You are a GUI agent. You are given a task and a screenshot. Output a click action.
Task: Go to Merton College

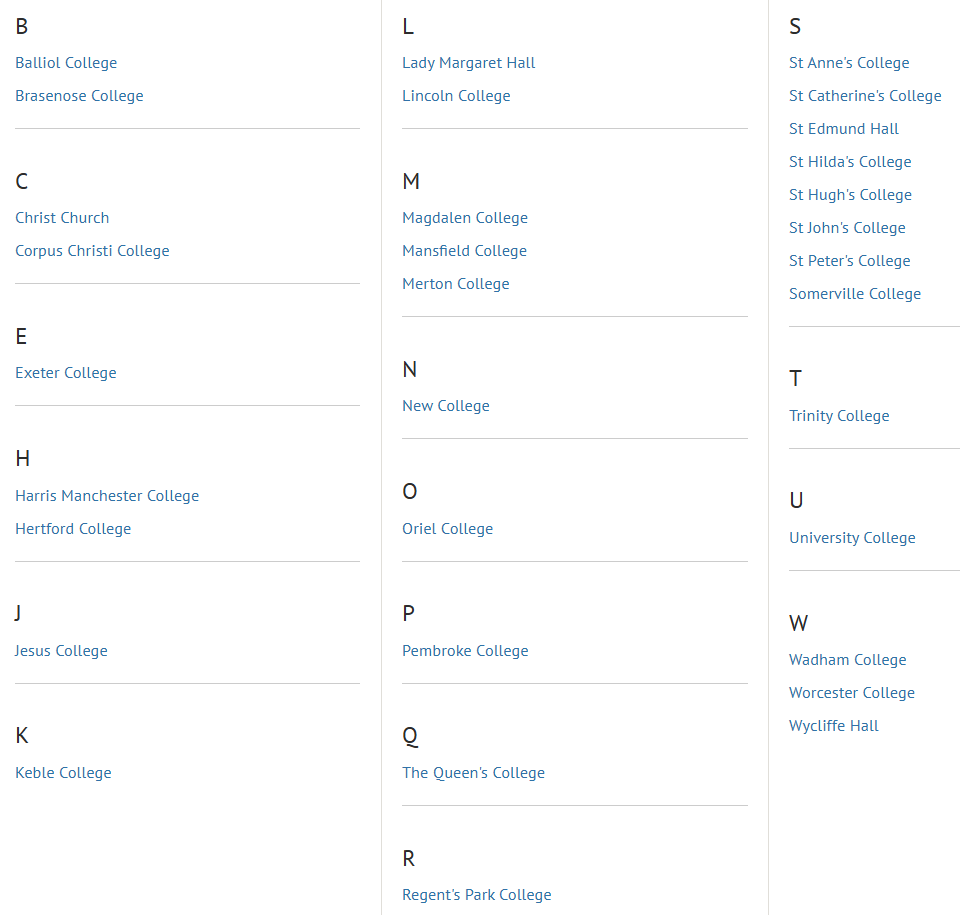456,284
